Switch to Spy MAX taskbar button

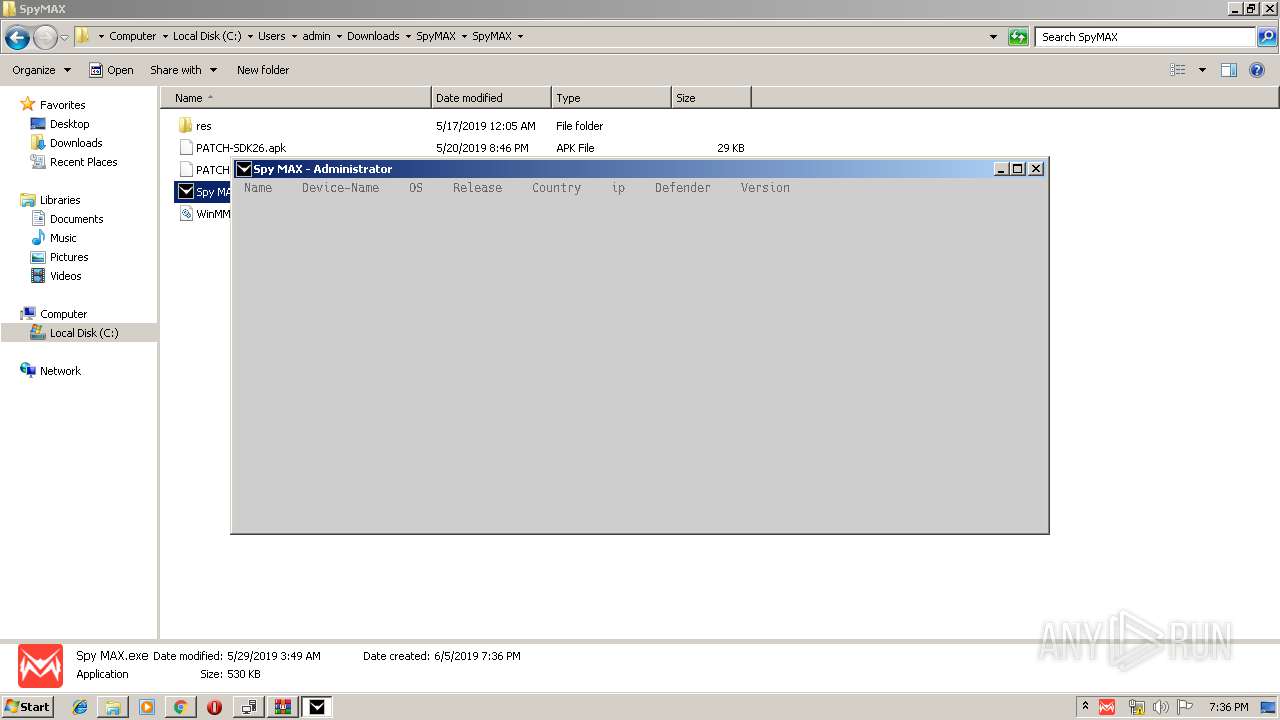tap(317, 707)
